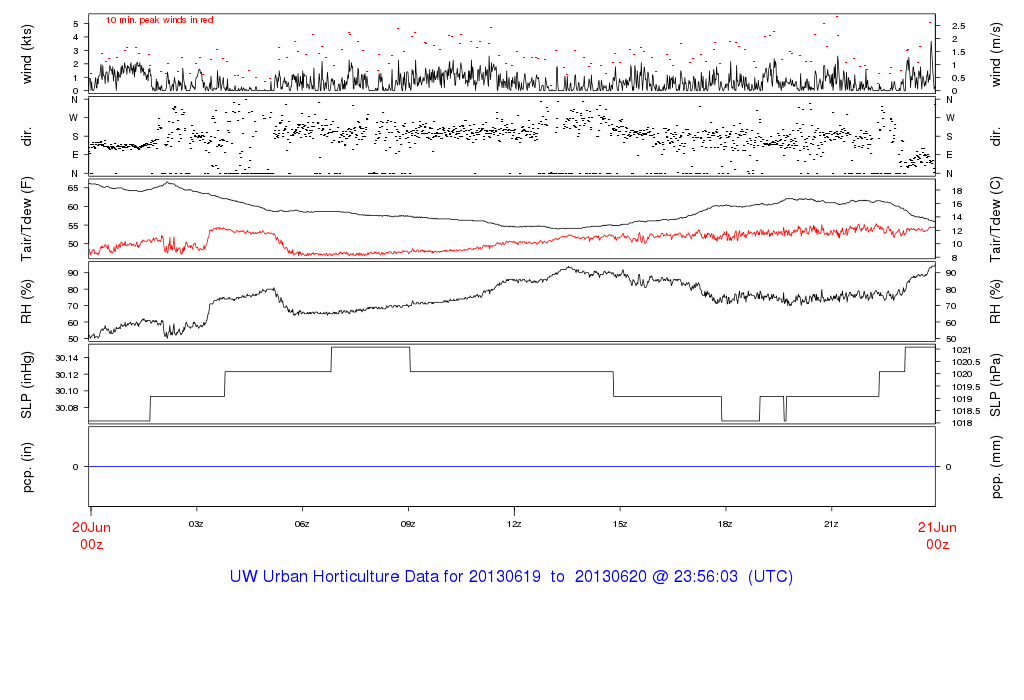Click the '06z' time tick label

point(302,524)
